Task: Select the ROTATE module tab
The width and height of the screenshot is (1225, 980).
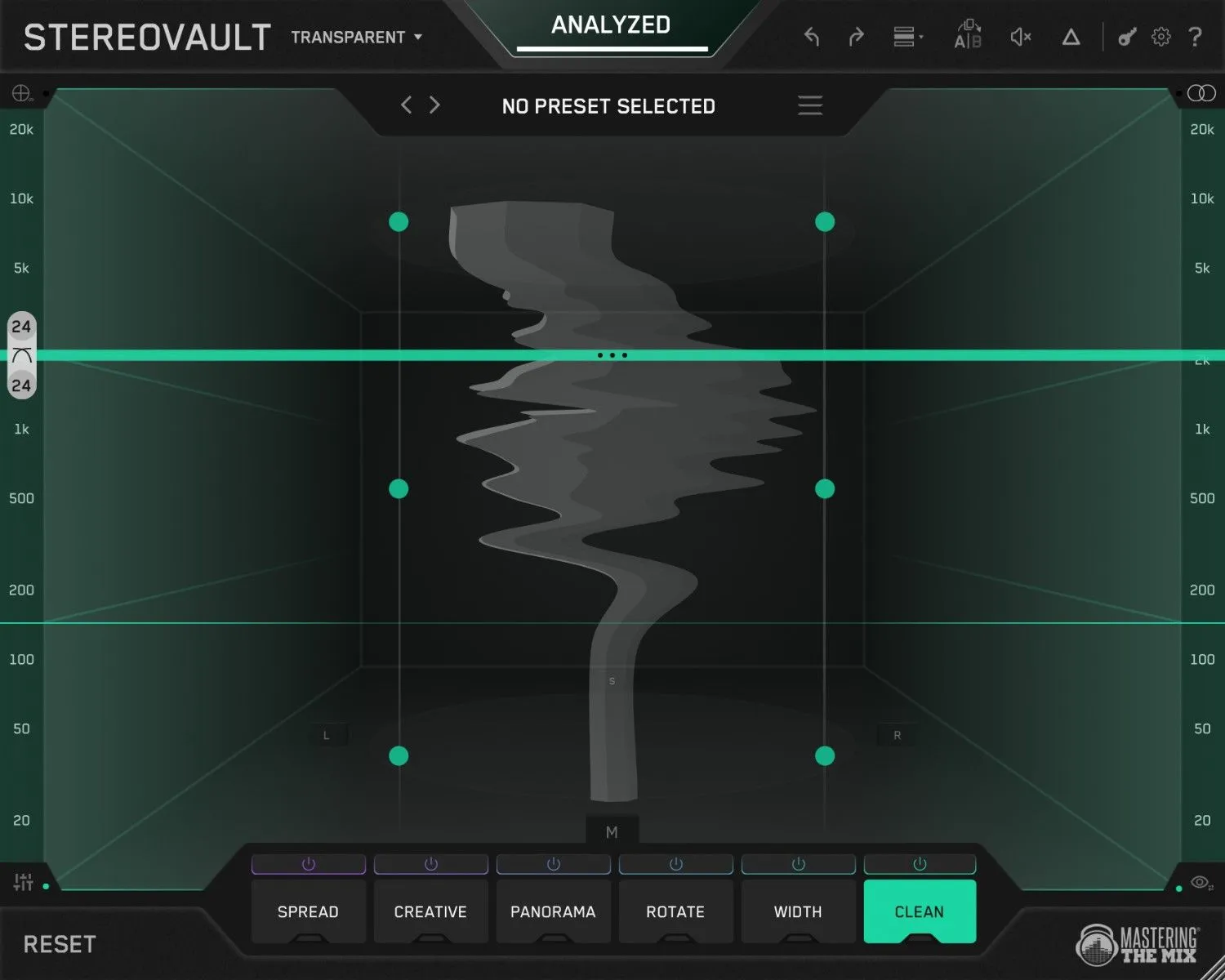Action: click(676, 911)
